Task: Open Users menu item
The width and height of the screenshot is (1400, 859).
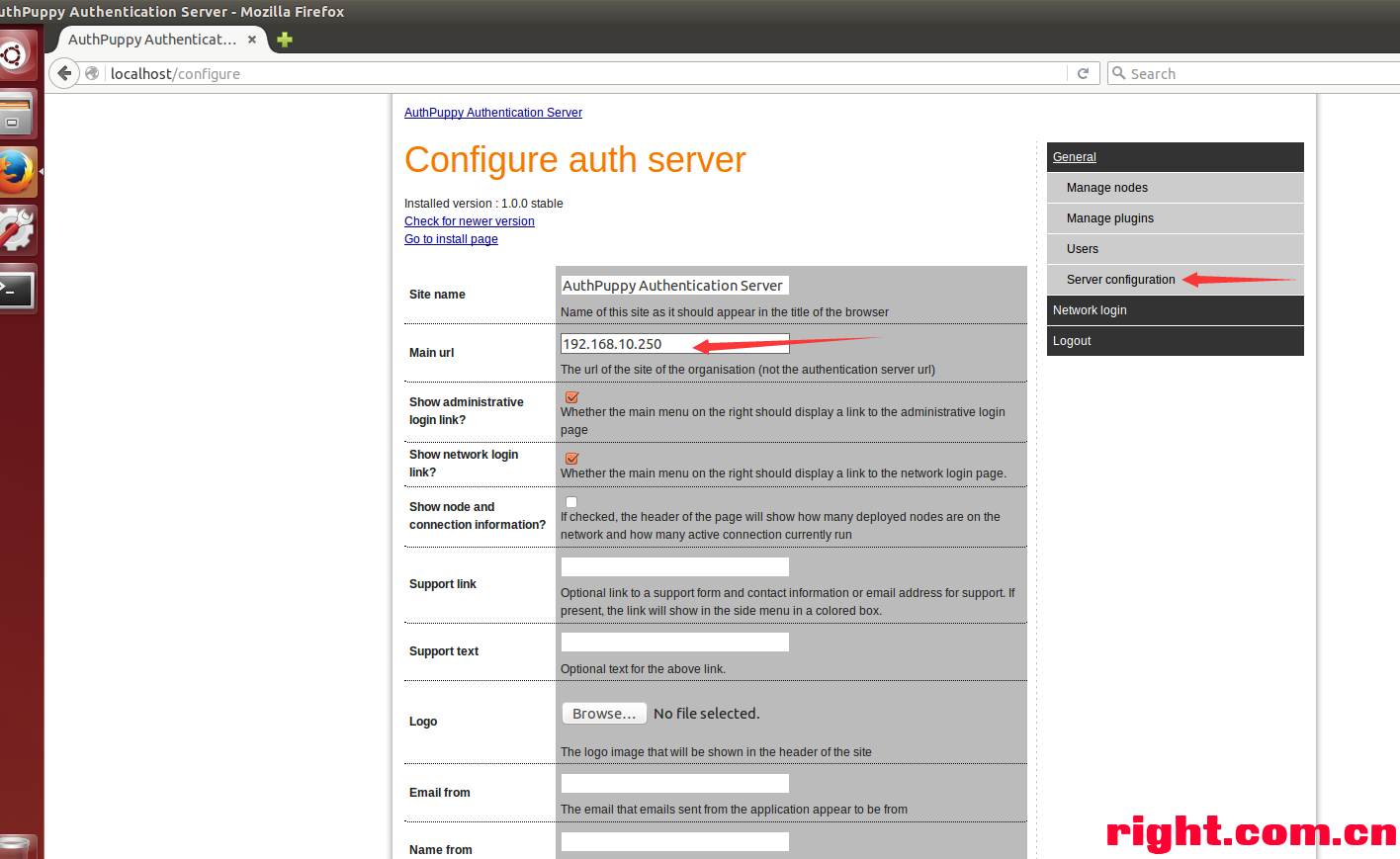Action: click(x=1175, y=249)
